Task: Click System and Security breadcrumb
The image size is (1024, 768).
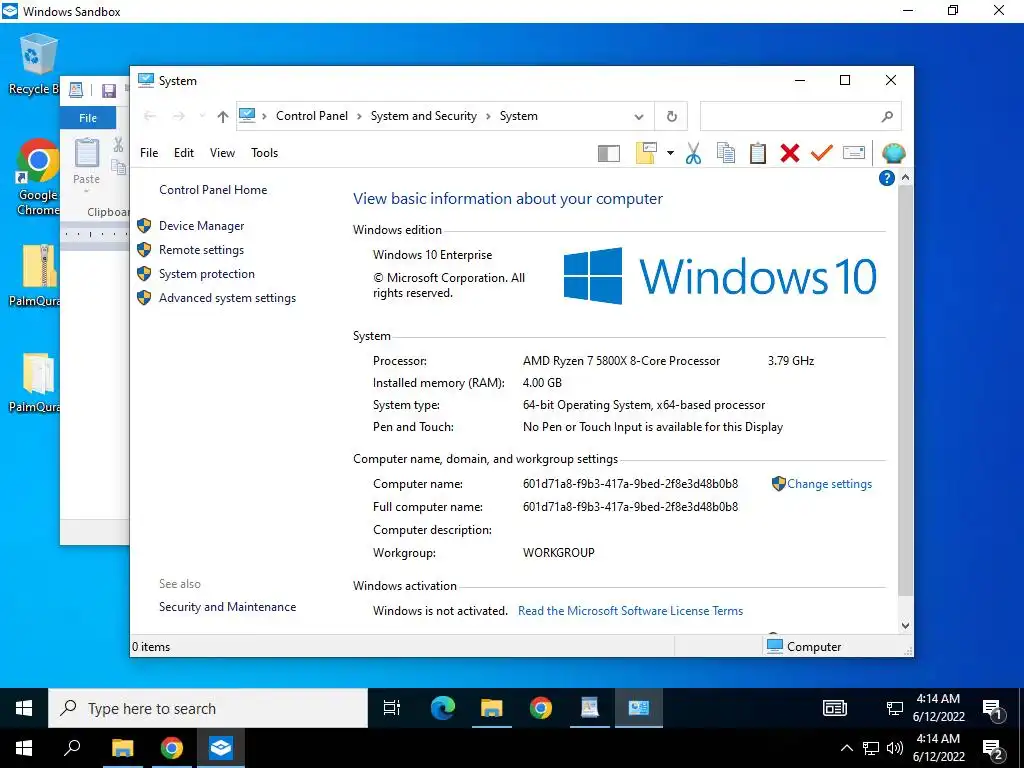Action: tap(424, 116)
